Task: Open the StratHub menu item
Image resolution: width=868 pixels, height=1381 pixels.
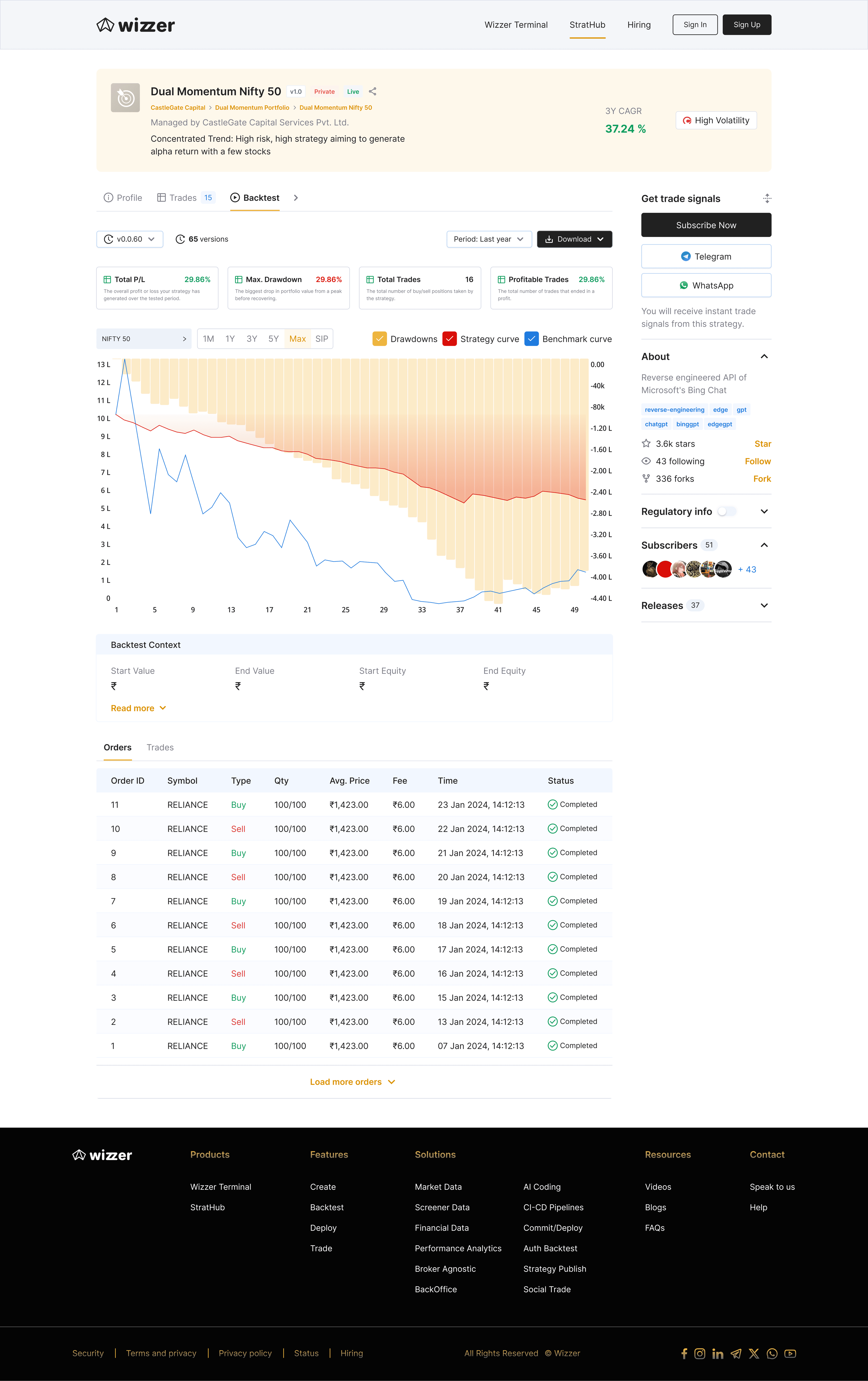Action: click(x=587, y=25)
